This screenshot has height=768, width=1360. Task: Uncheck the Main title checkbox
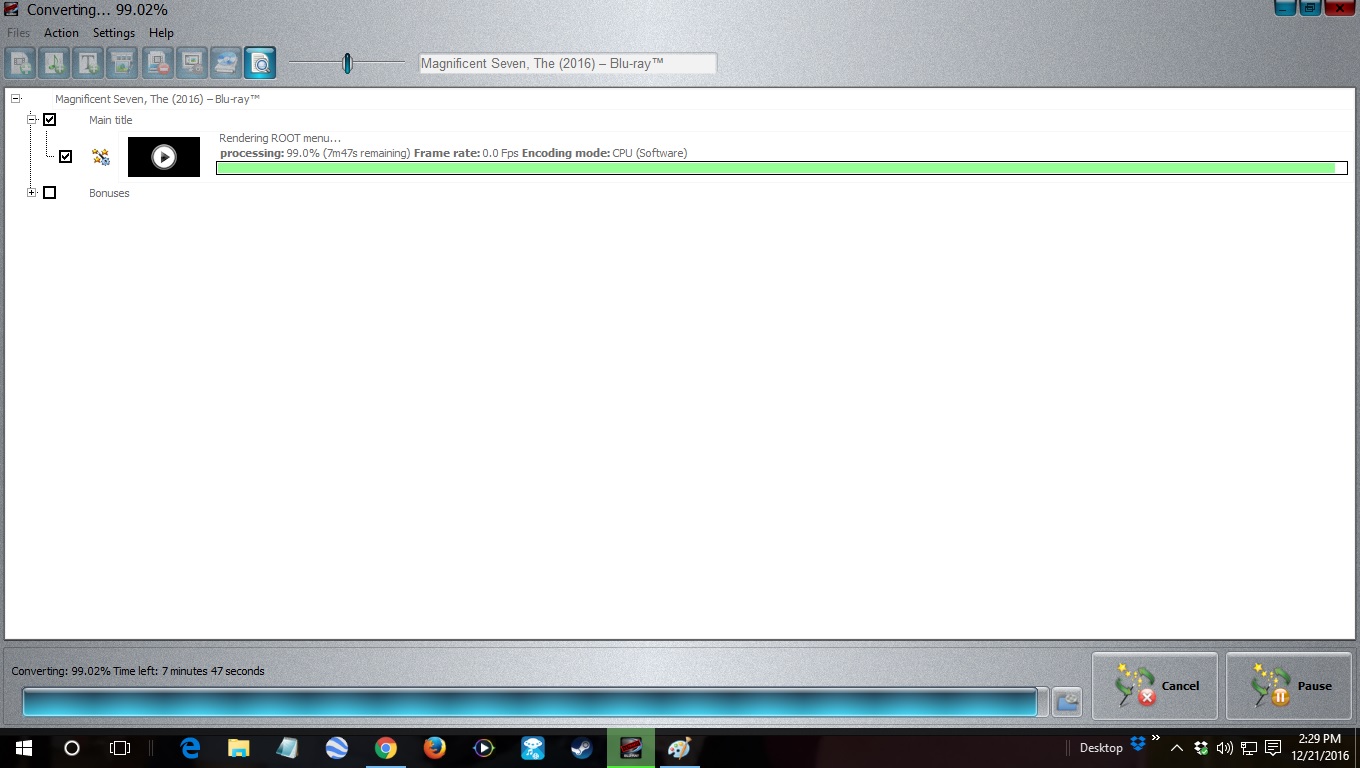coord(49,120)
